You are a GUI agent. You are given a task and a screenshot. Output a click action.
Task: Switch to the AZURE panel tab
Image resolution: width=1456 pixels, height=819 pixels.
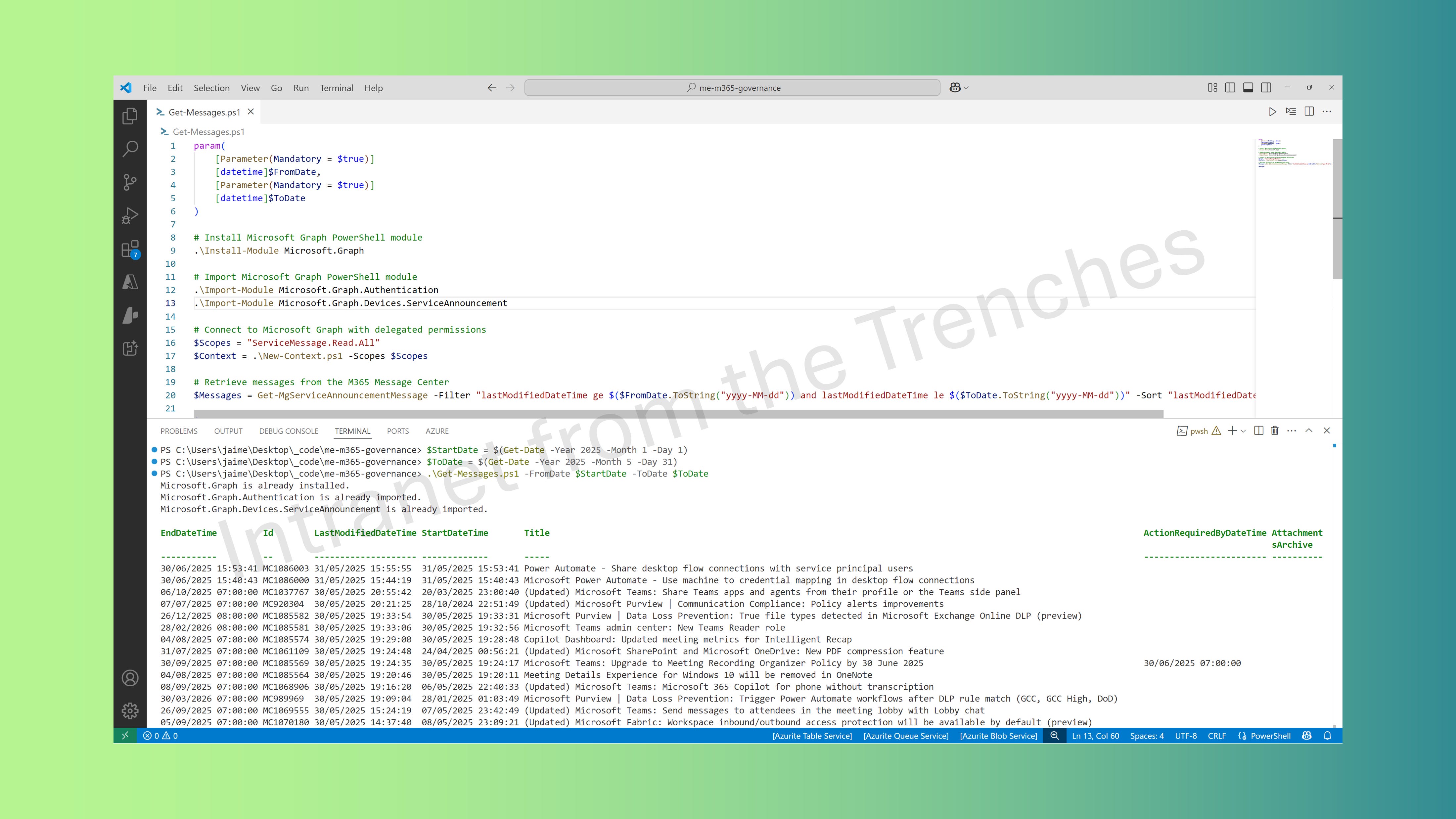[437, 431]
